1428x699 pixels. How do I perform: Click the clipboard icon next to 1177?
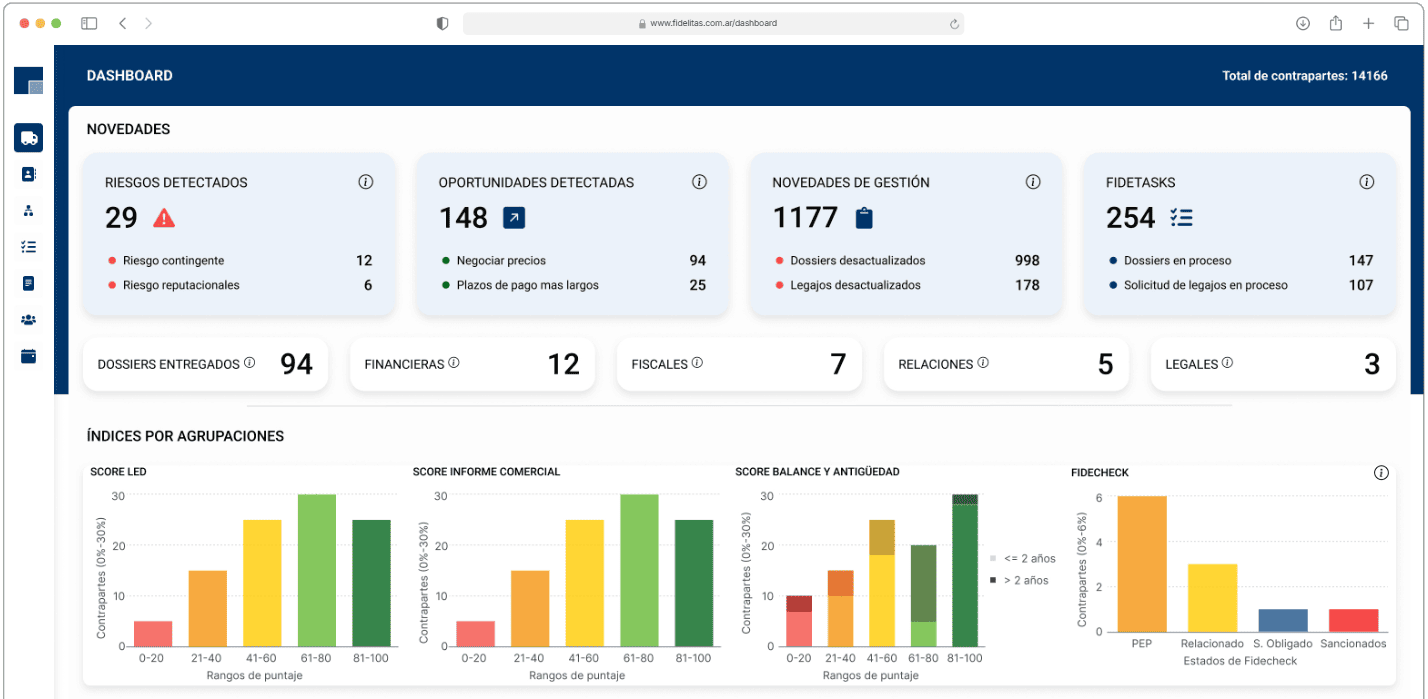click(863, 217)
